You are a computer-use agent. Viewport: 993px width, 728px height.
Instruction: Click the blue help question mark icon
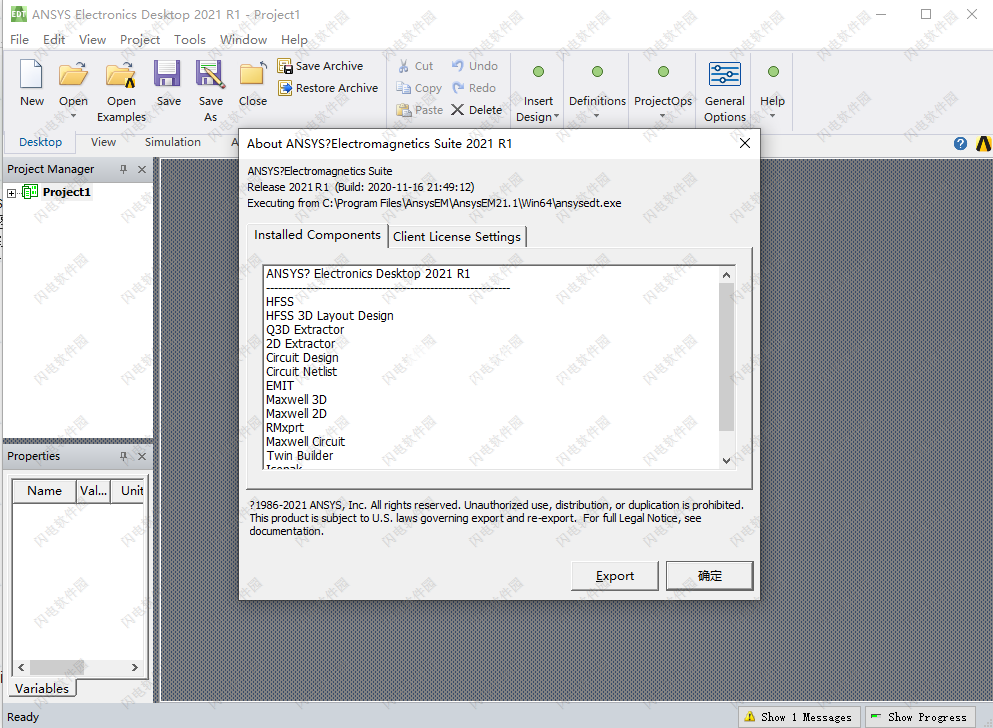point(960,144)
